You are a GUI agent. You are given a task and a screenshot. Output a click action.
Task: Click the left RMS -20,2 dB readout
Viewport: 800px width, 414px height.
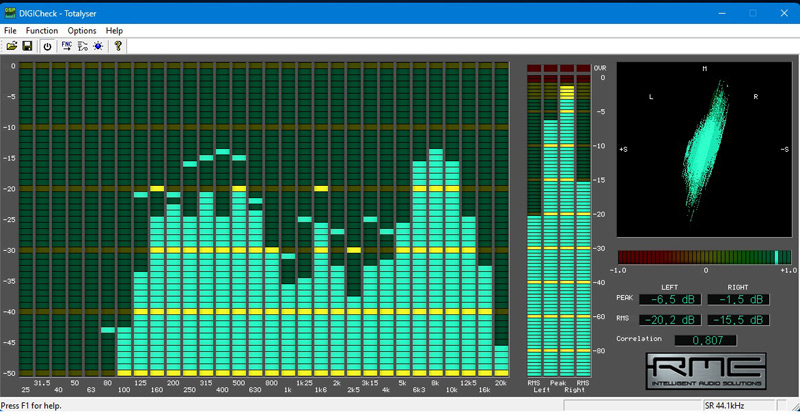[669, 320]
